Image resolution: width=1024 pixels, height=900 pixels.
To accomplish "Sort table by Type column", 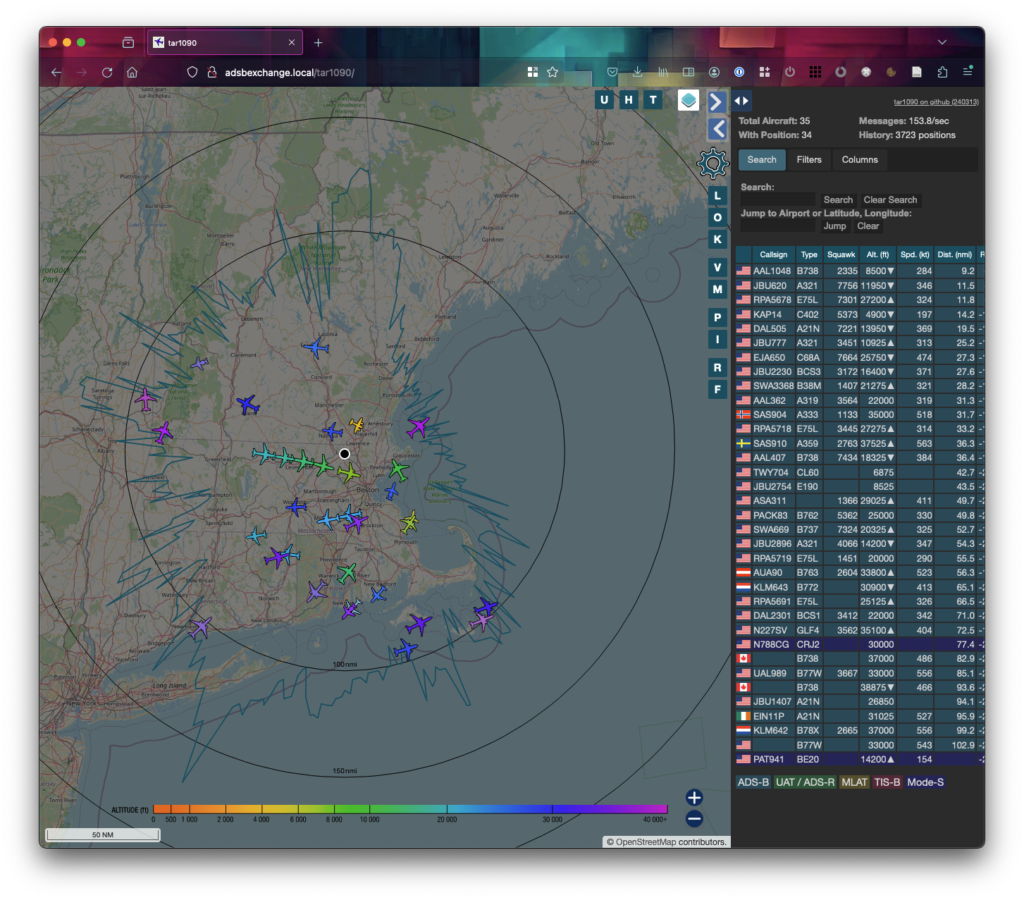I will pos(808,255).
